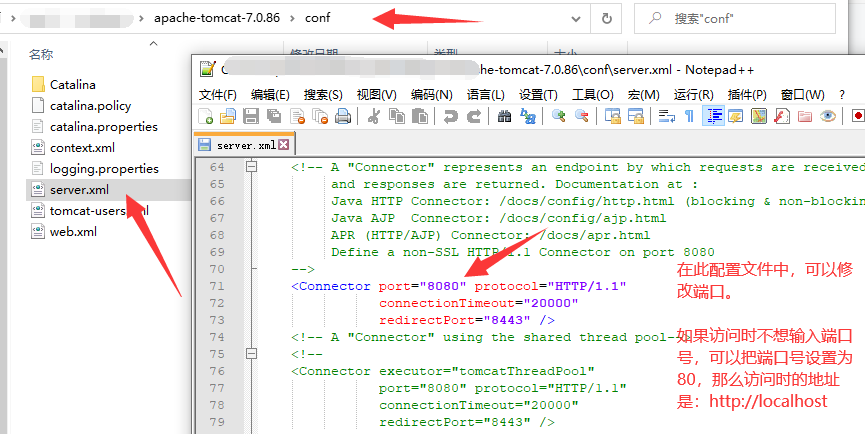Image resolution: width=865 pixels, height=434 pixels.
Task: Click the Zoom Out magnifier icon
Action: point(581,116)
